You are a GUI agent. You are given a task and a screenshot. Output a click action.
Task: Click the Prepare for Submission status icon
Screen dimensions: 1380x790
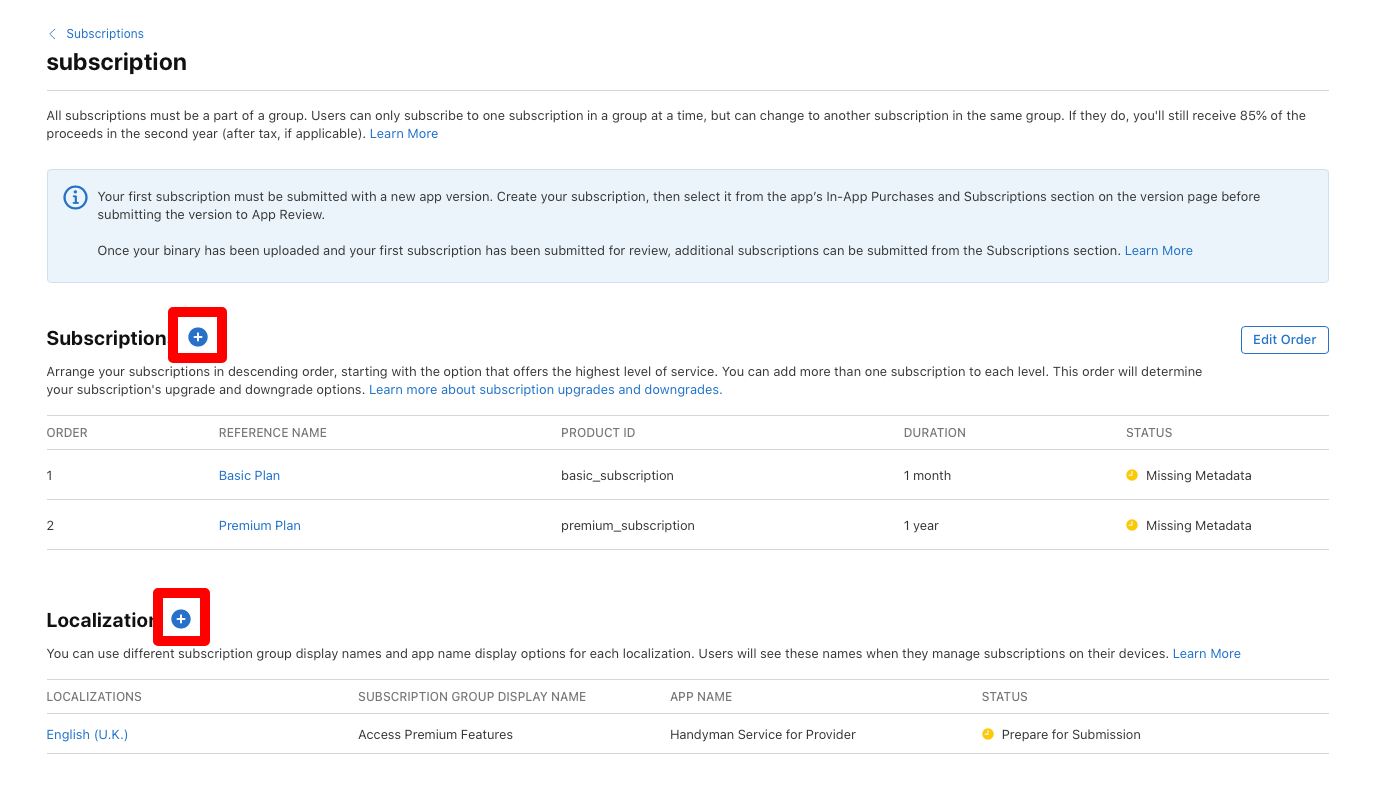pyautogui.click(x=988, y=734)
